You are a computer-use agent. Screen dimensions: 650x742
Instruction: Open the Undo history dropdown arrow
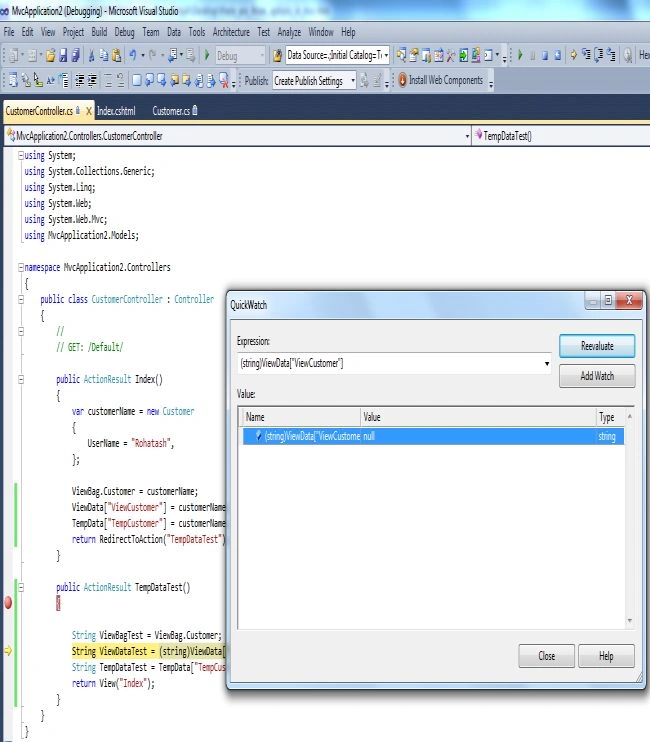[142, 56]
